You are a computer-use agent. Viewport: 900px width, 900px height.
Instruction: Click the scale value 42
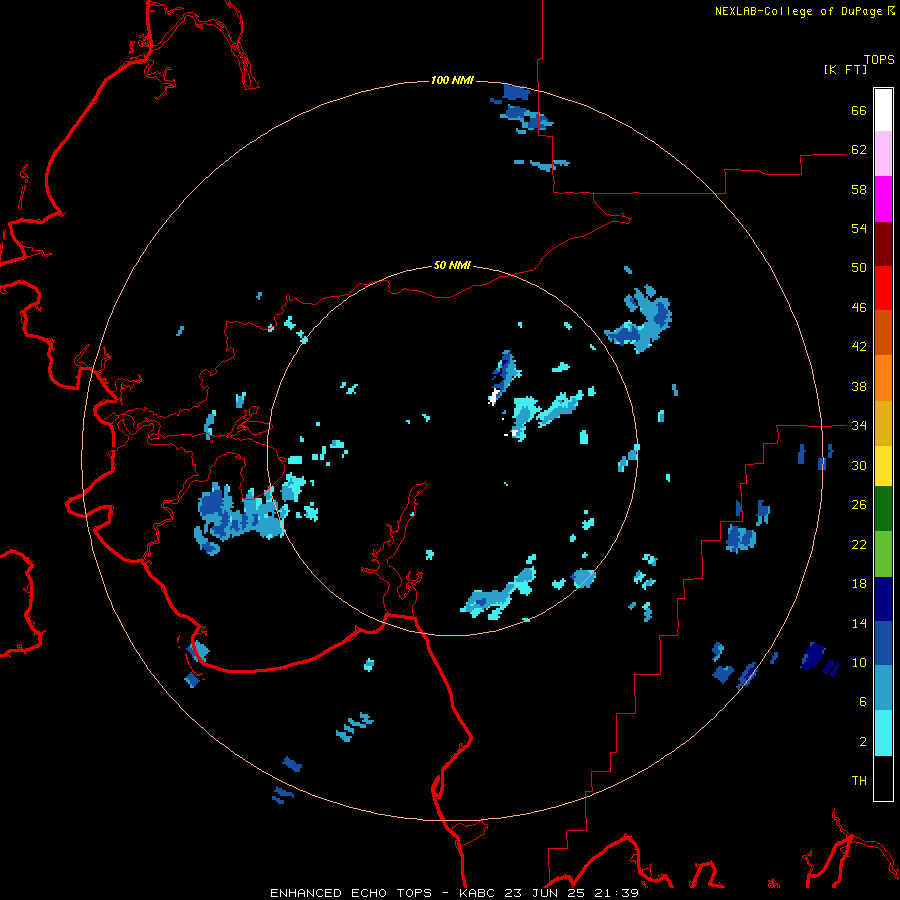tap(859, 347)
